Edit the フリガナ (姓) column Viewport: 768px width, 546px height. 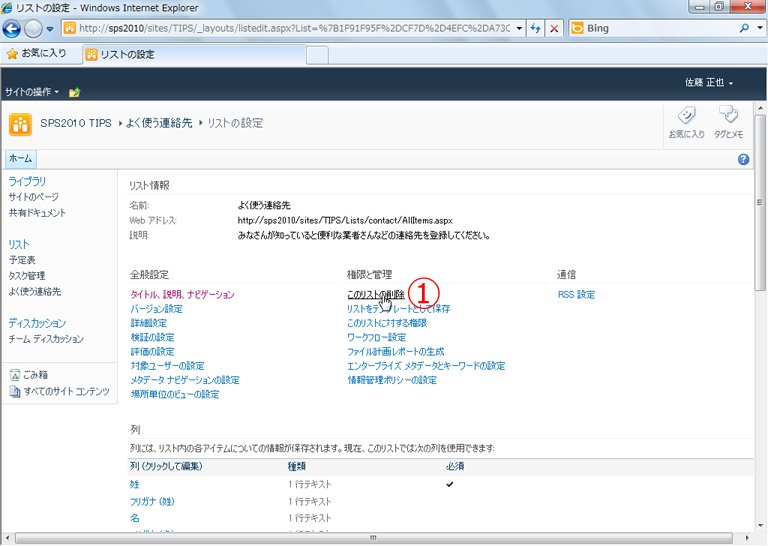[152, 501]
